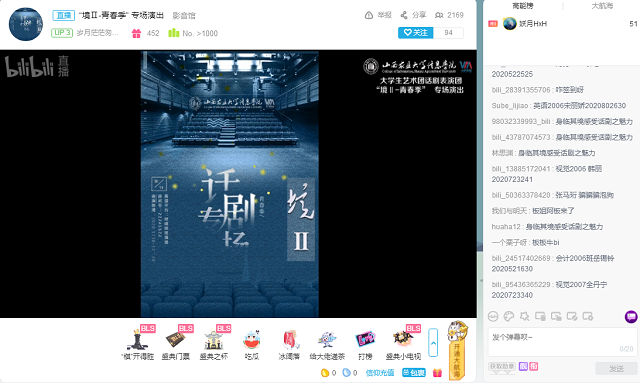This screenshot has height=383, width=640.
Task: Click the 分享 share icon
Action: click(404, 15)
